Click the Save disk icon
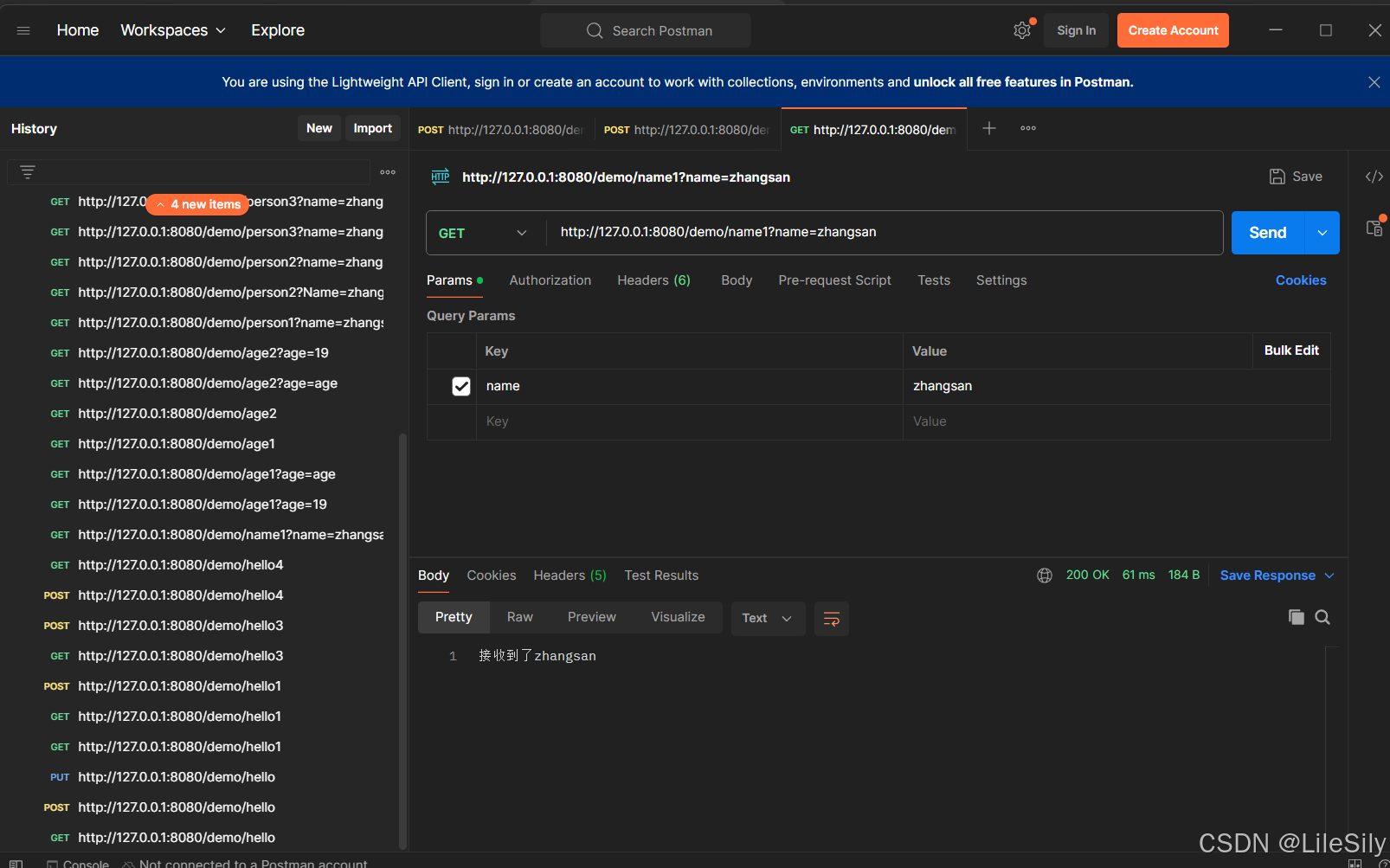 [1277, 177]
